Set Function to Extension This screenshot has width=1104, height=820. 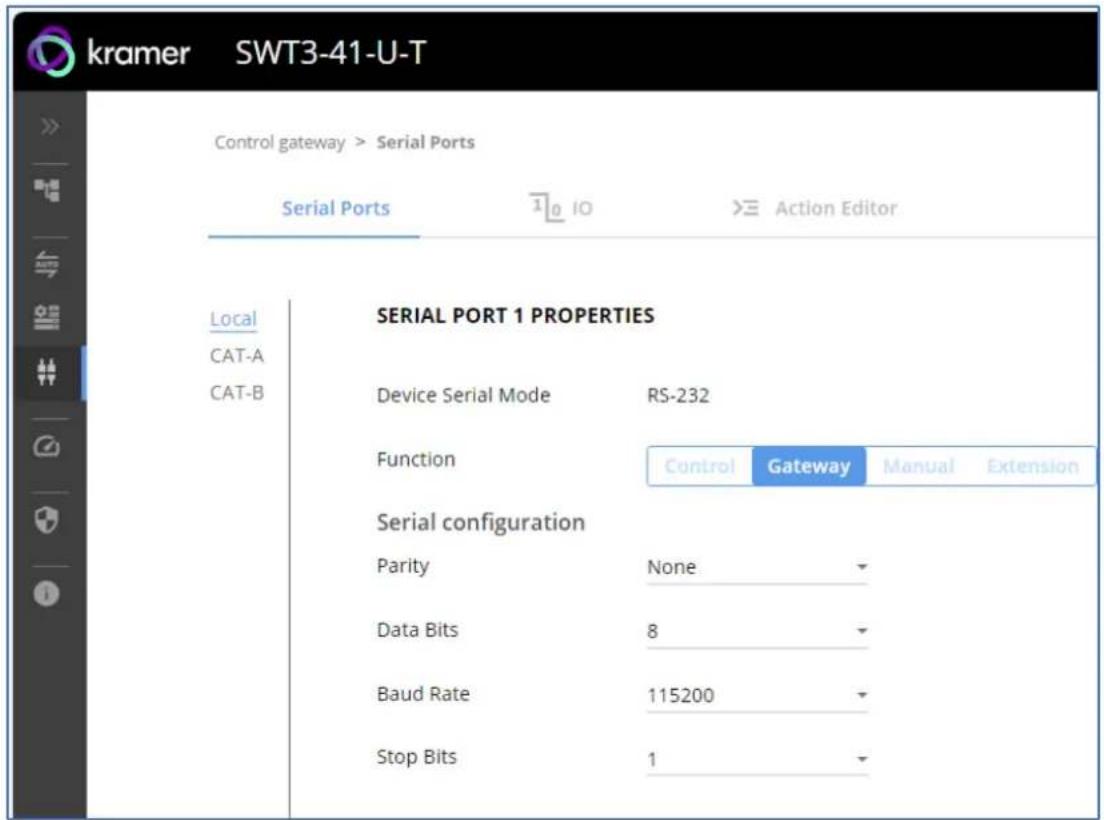pos(1032,466)
